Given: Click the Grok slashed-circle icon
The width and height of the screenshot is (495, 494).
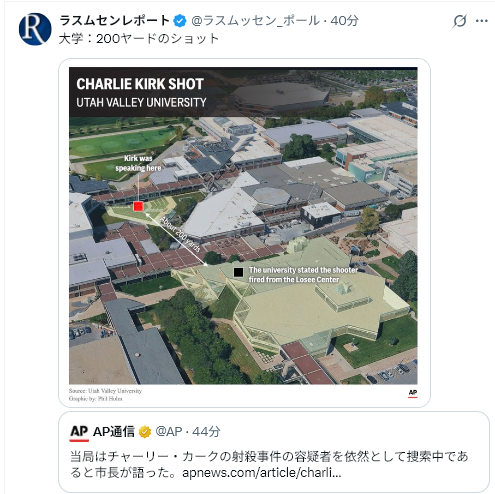Looking at the screenshot, I should [460, 21].
